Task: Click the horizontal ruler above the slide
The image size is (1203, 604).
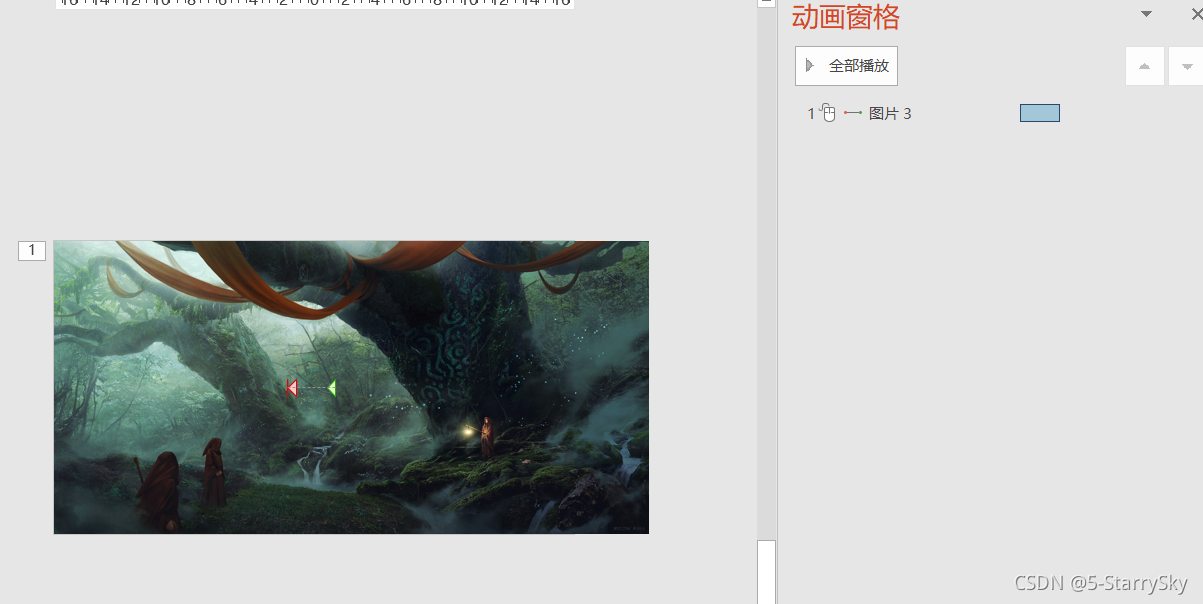Action: pyautogui.click(x=314, y=3)
